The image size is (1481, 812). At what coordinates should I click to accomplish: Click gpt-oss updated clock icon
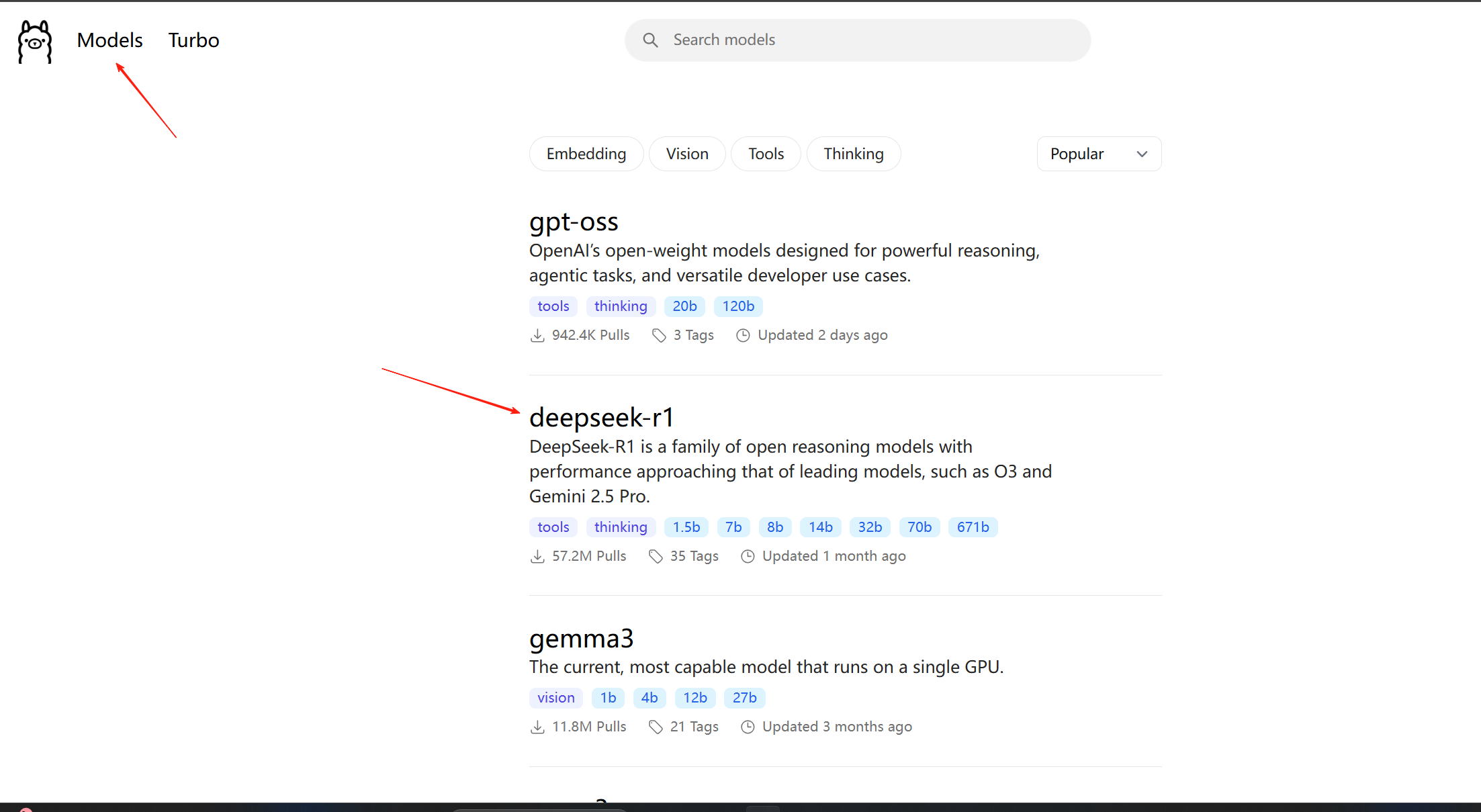743,335
